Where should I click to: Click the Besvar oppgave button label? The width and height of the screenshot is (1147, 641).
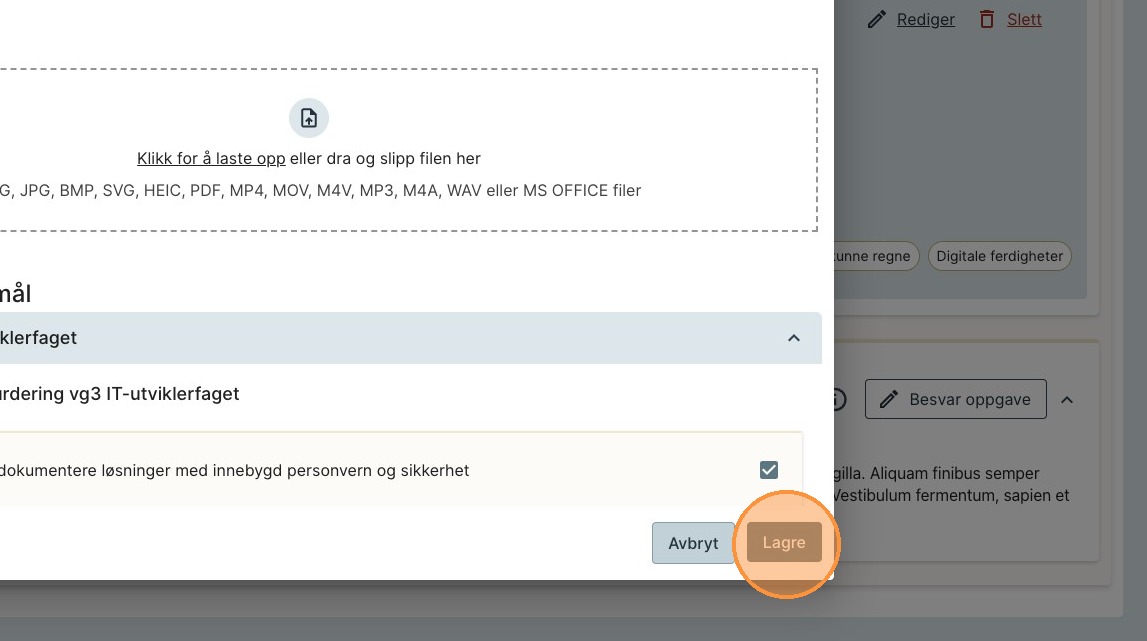(969, 400)
